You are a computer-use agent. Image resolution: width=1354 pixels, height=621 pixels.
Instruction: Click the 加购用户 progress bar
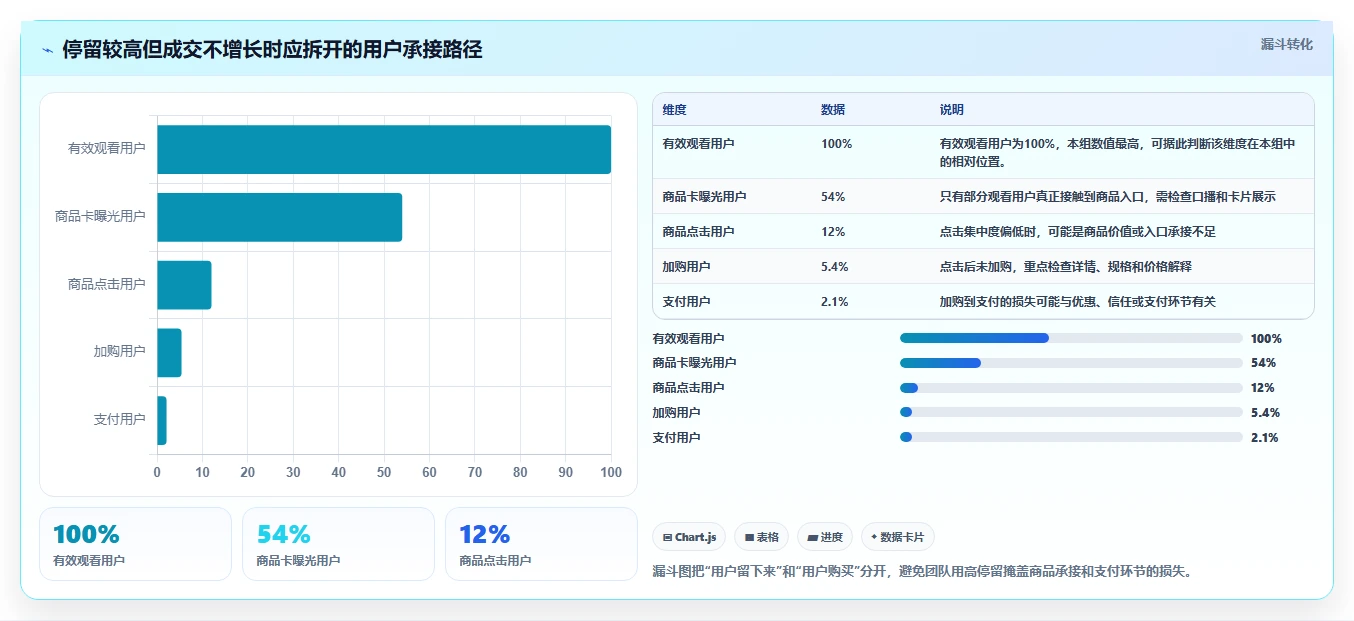1071,412
